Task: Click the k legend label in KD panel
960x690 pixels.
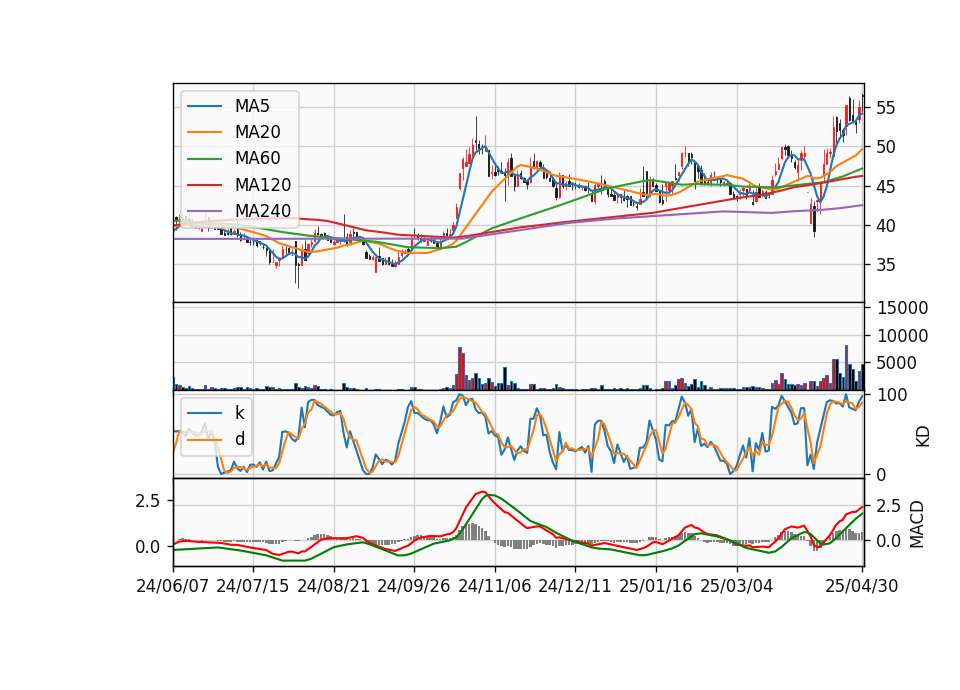Action: point(240,413)
